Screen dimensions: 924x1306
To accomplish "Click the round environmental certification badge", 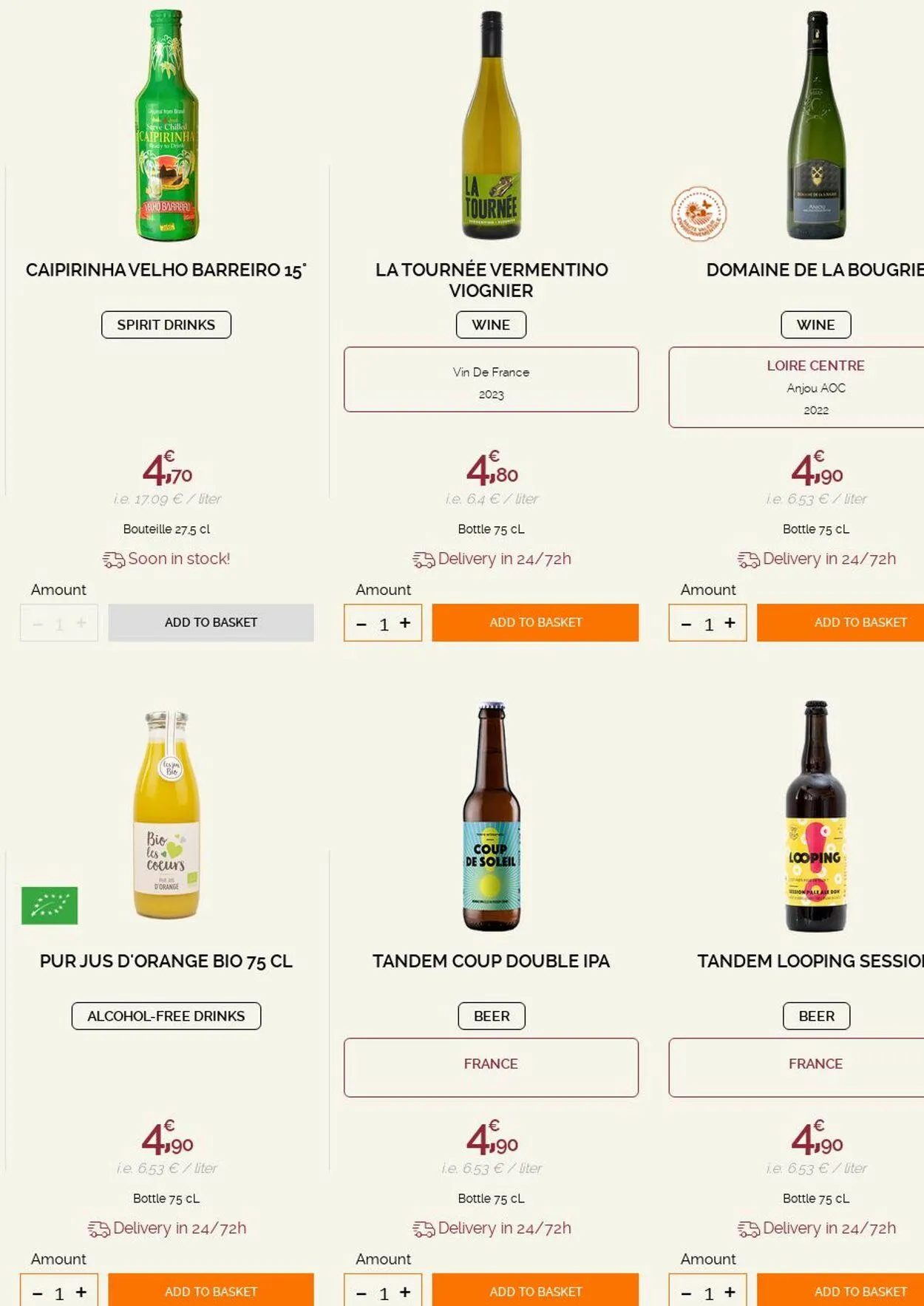I will pyautogui.click(x=699, y=214).
